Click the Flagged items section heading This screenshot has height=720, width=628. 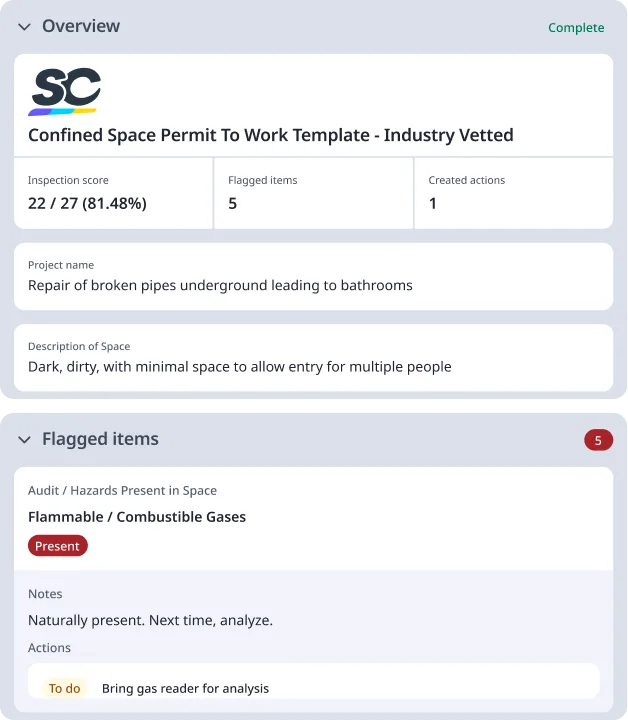(x=100, y=440)
